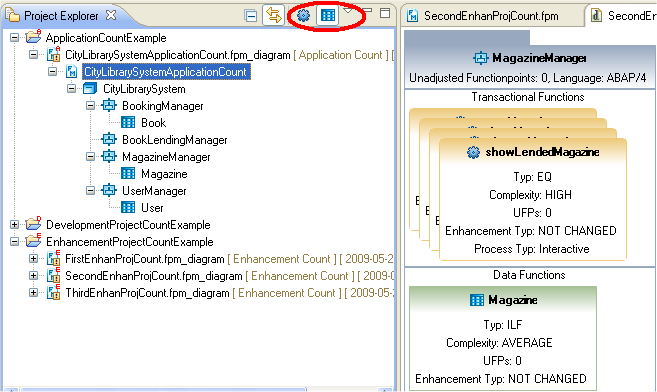657x392 pixels.
Task: Click the DevelopmentProjectCountExample folder icon
Action: [33, 224]
